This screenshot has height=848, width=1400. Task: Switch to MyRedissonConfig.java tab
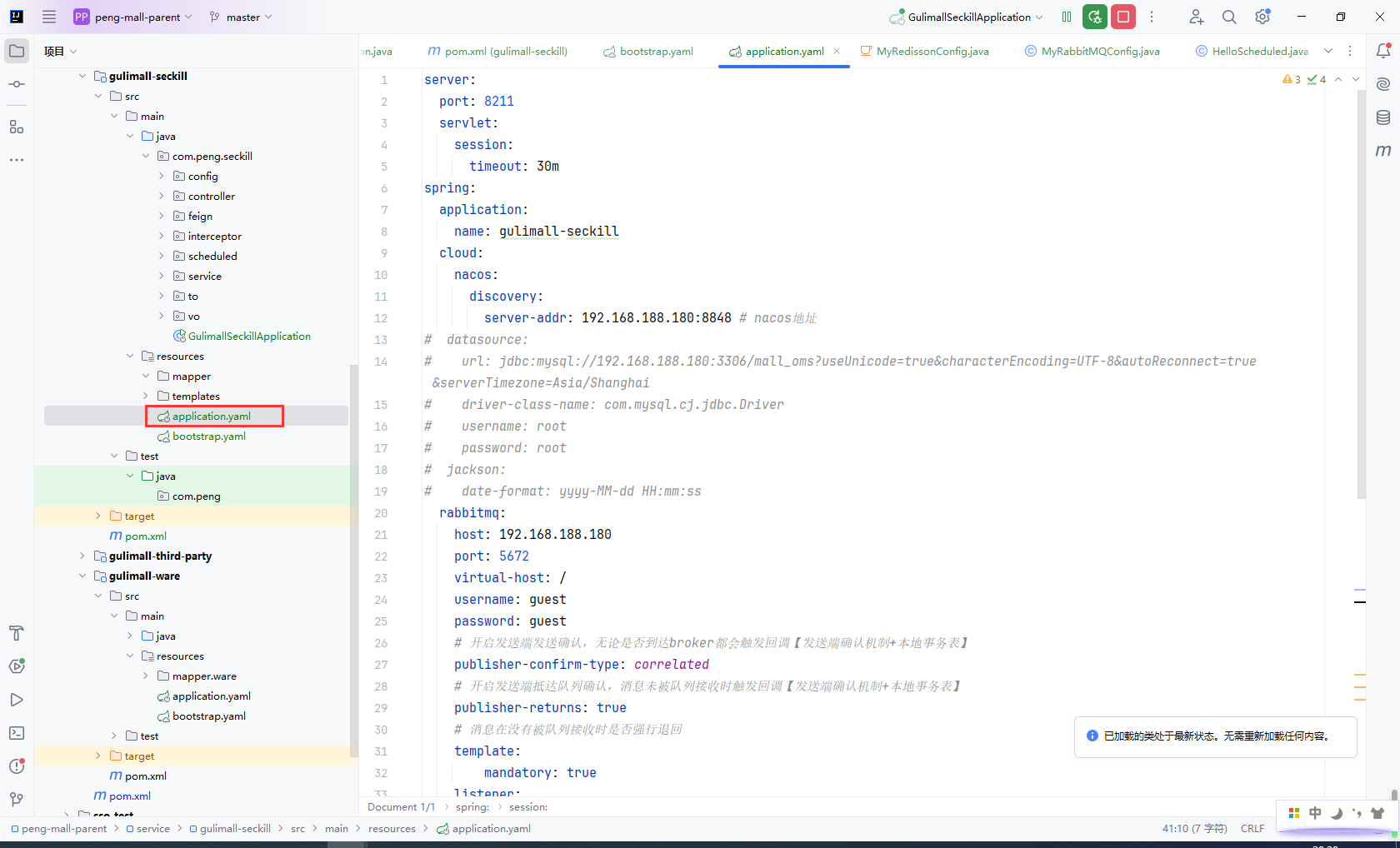coord(924,51)
